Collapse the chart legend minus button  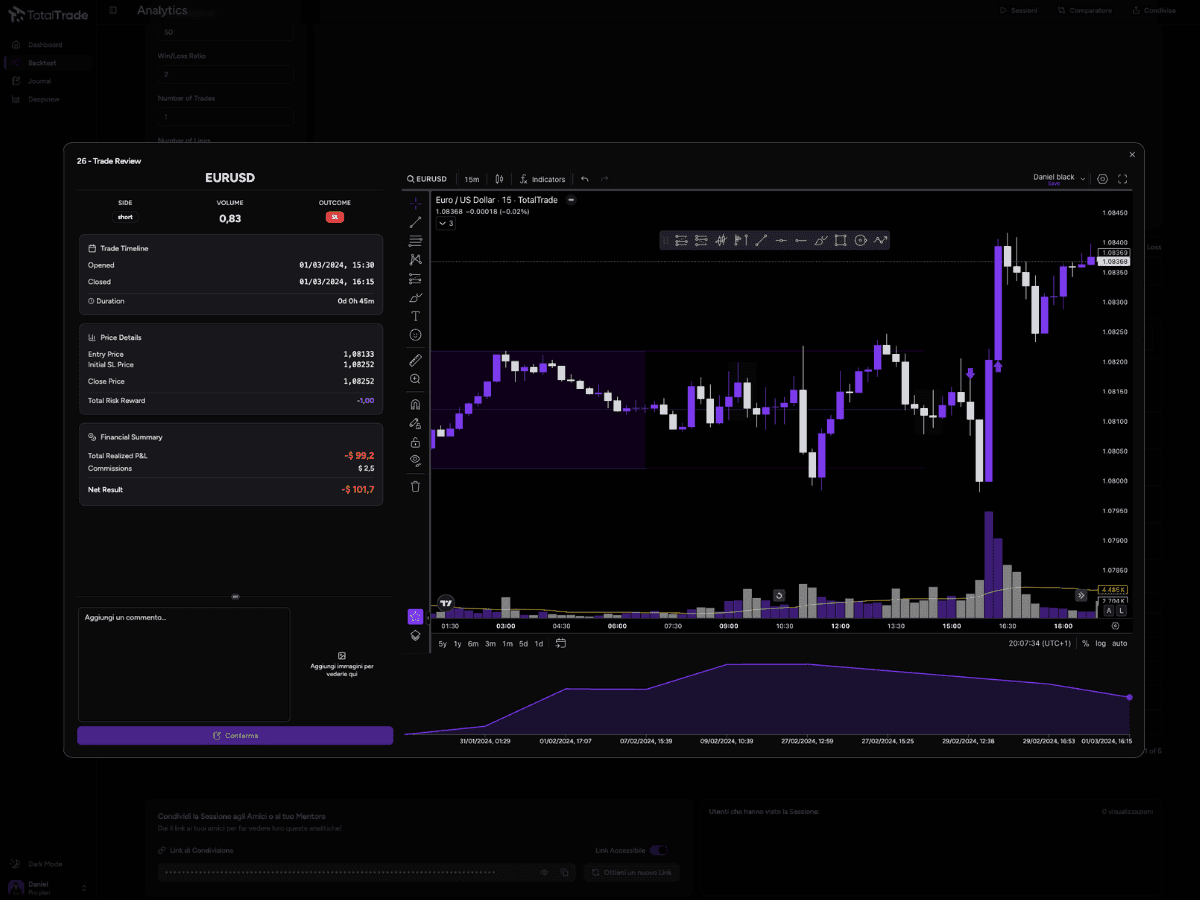pos(571,200)
